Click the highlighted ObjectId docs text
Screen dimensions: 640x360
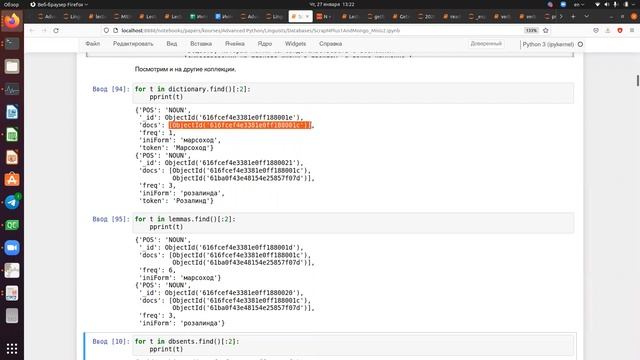pyautogui.click(x=240, y=125)
